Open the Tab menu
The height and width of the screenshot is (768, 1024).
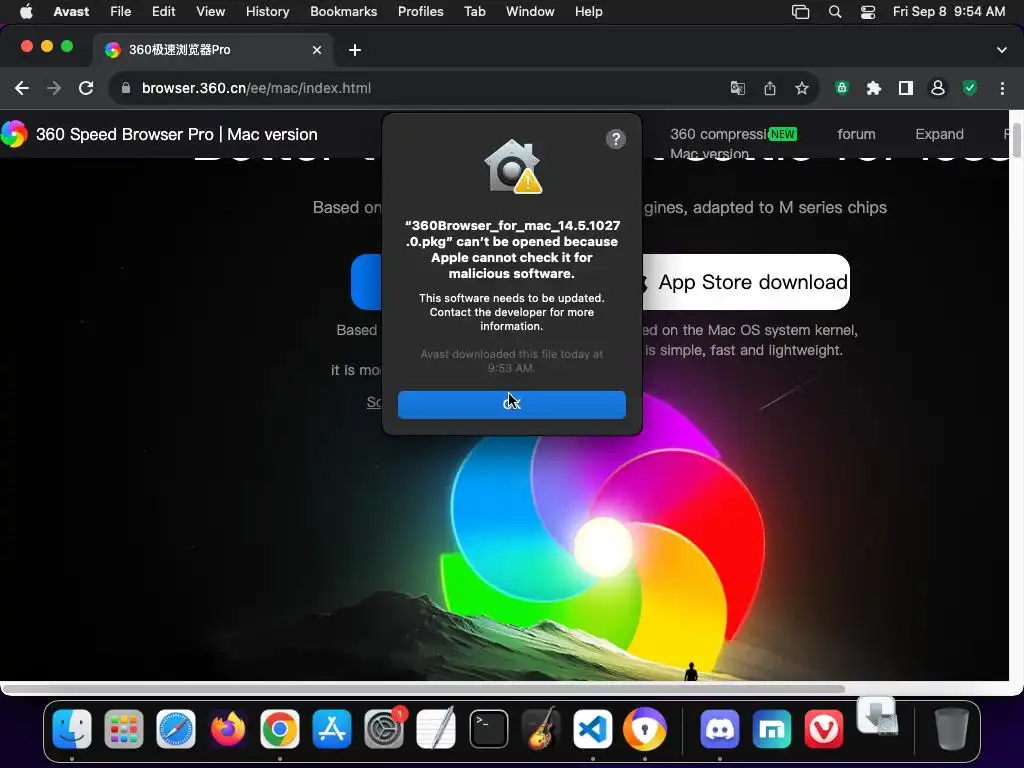click(475, 12)
